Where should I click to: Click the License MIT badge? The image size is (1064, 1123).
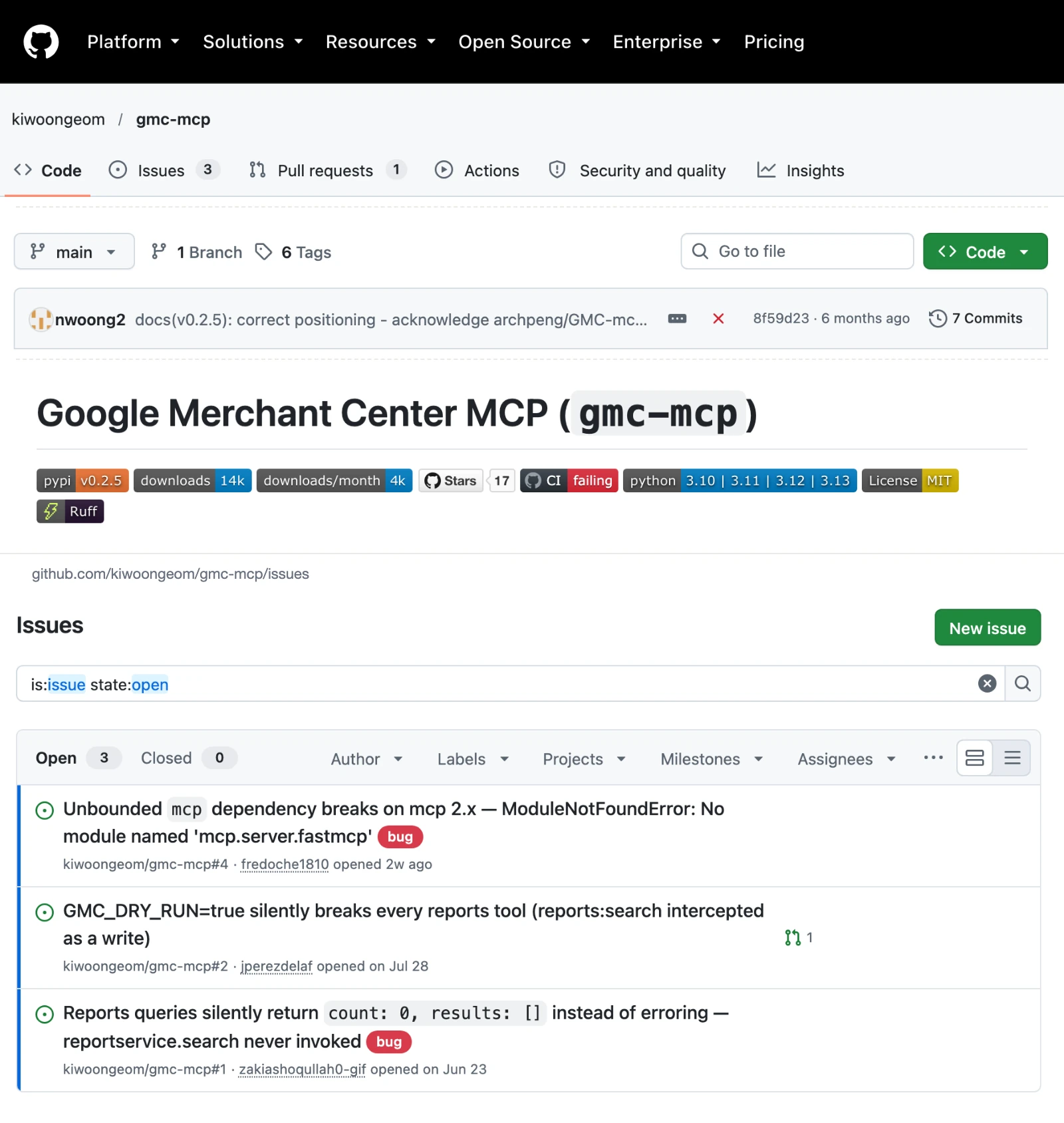[910, 480]
